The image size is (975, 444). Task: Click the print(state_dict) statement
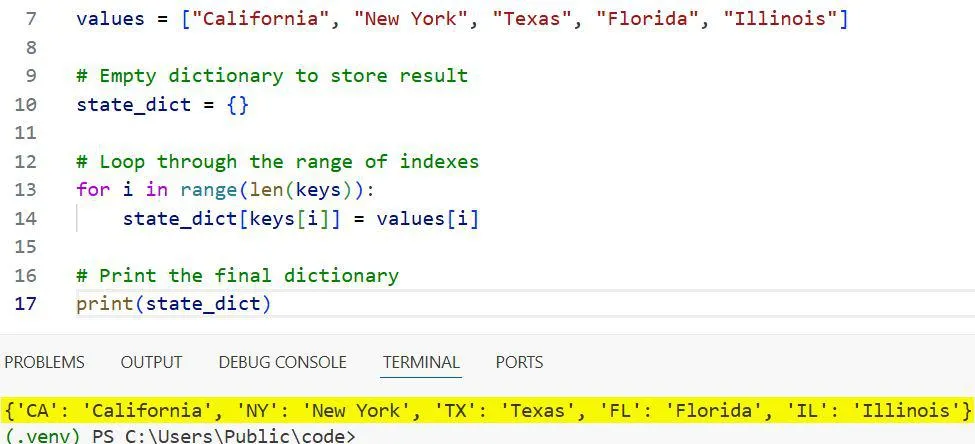[x=173, y=303]
